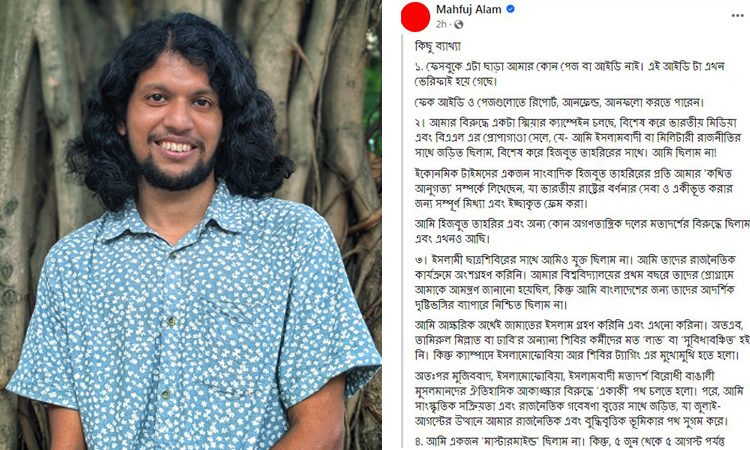750x450 pixels.
Task: Open the three-dot post options menu
Action: 737,15
